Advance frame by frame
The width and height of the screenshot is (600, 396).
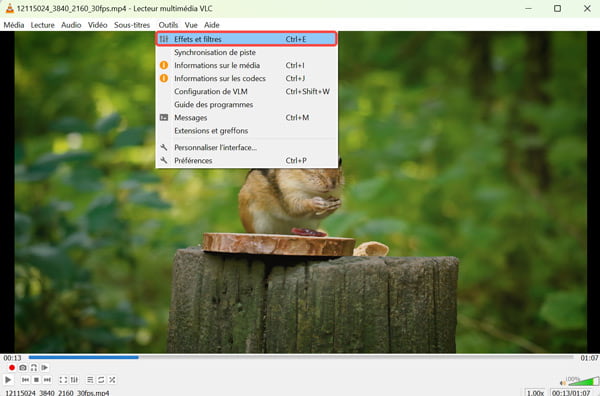point(45,367)
